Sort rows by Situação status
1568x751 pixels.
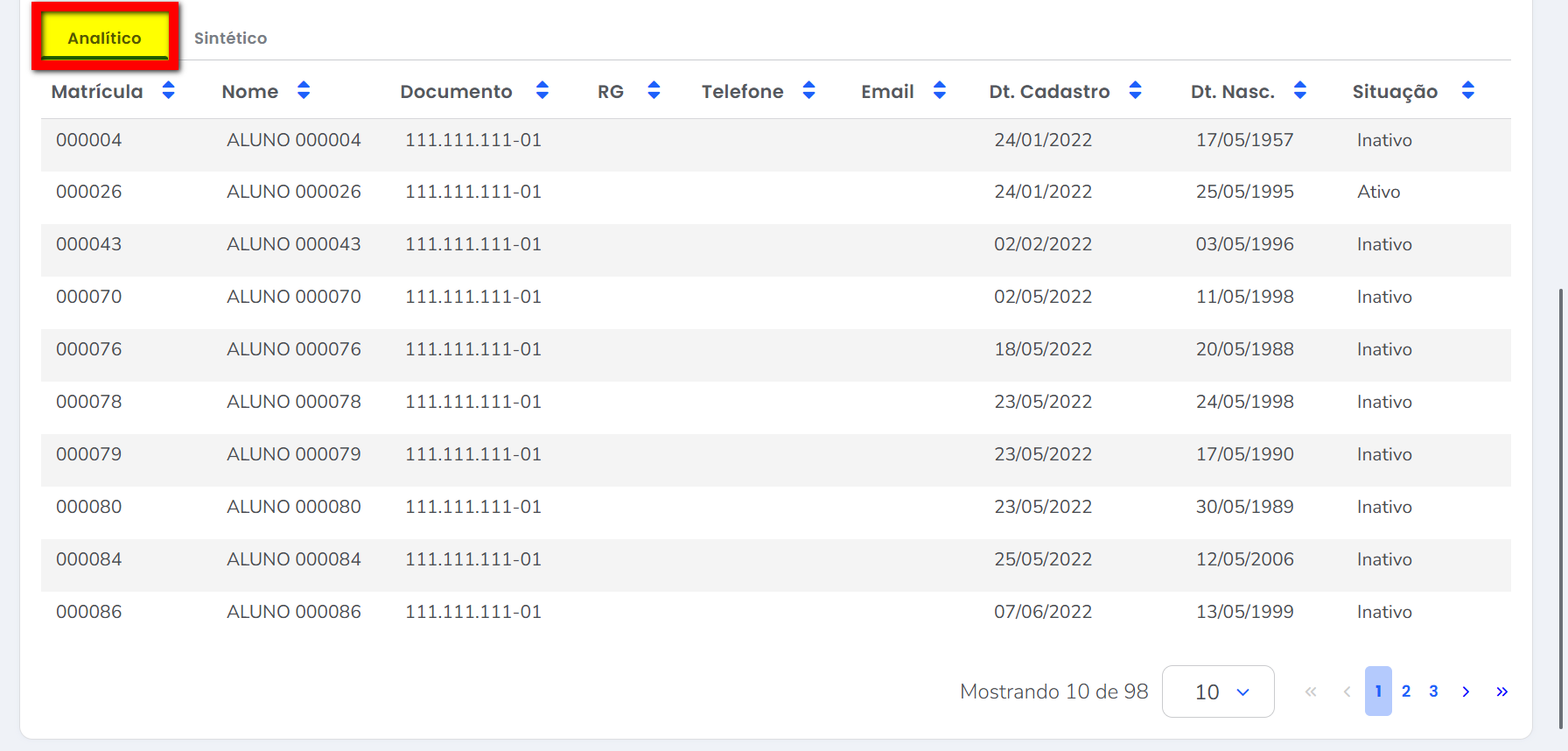(x=1467, y=90)
